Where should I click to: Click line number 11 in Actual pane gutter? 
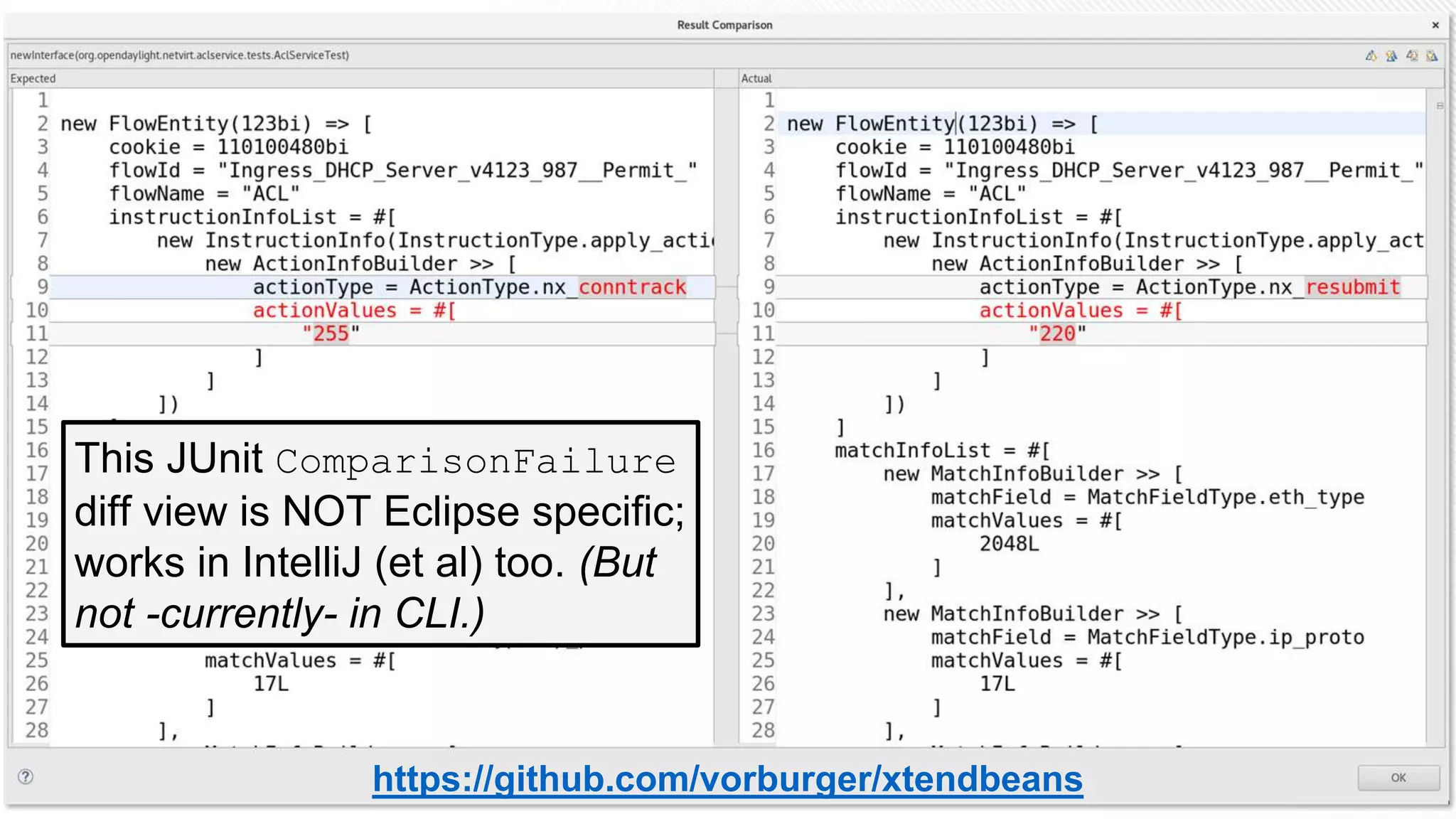[x=764, y=333]
